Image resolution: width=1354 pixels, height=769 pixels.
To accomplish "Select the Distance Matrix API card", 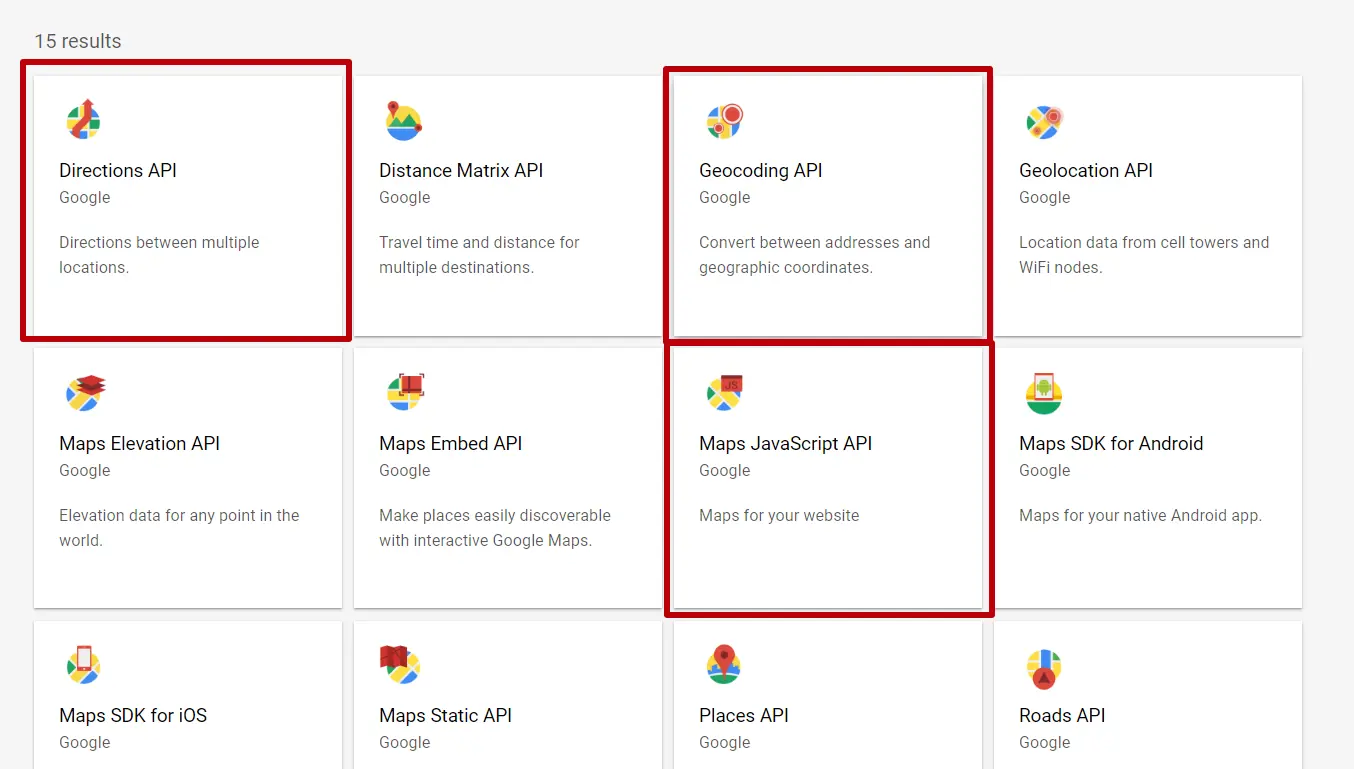I will [x=506, y=200].
